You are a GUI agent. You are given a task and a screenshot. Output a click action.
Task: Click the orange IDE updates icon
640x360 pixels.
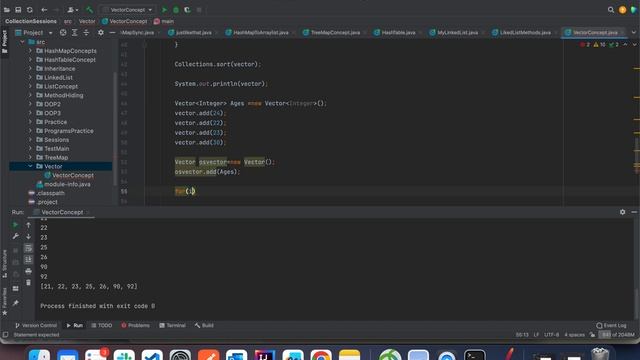[622, 10]
